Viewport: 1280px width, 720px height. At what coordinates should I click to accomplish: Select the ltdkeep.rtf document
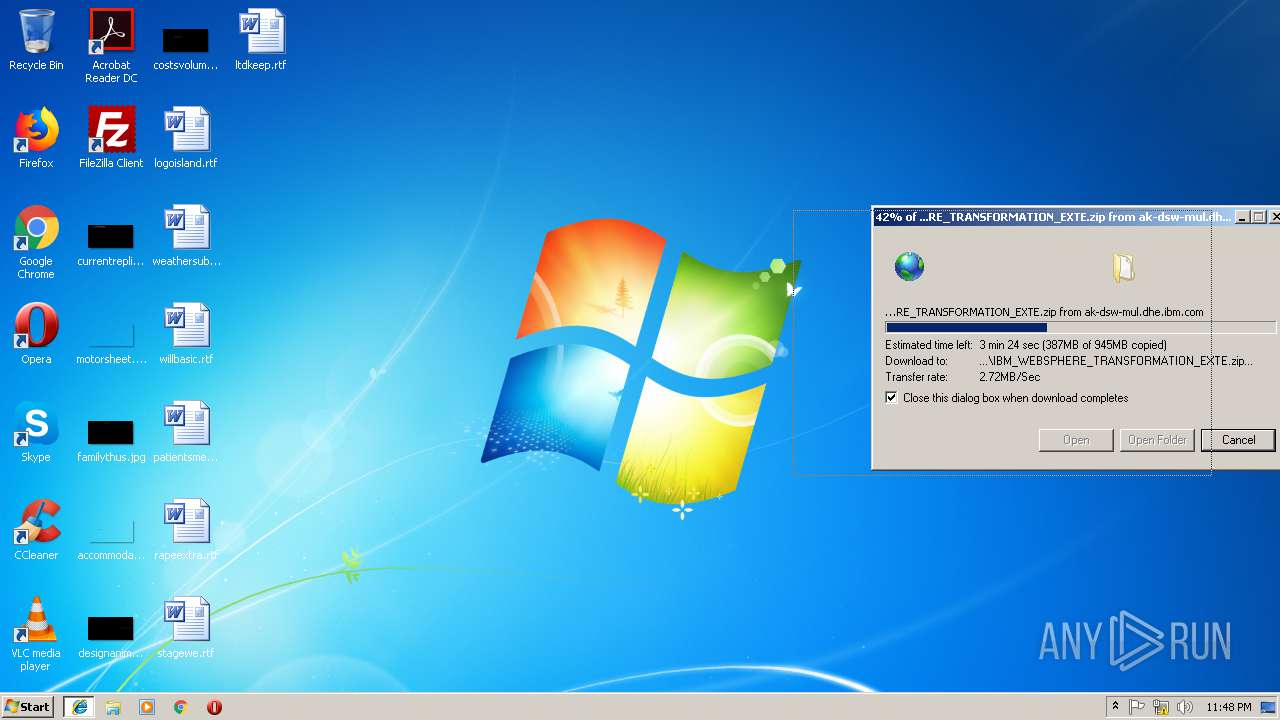[x=260, y=40]
